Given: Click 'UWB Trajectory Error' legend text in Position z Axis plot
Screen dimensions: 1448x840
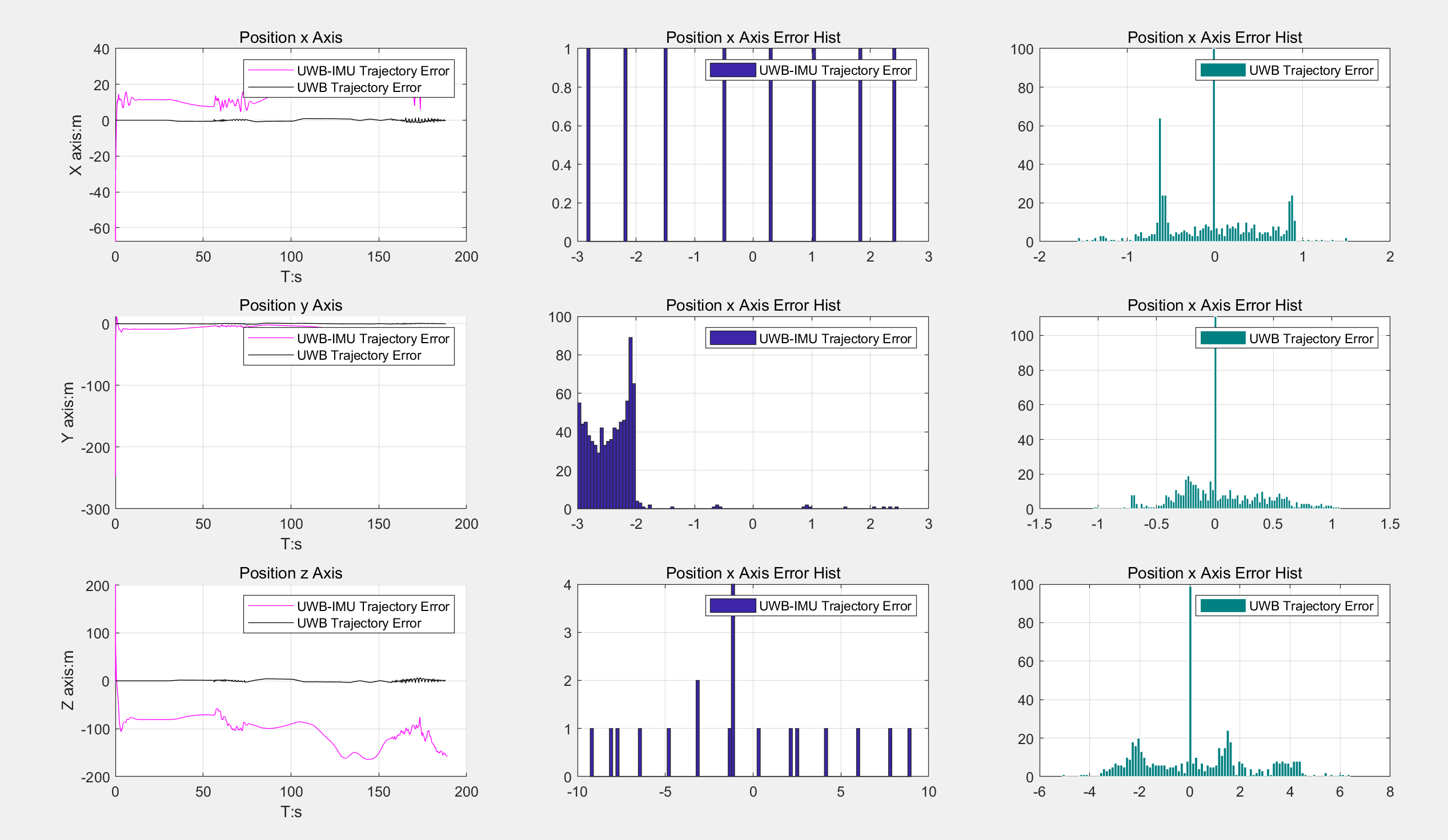Looking at the screenshot, I should [359, 623].
